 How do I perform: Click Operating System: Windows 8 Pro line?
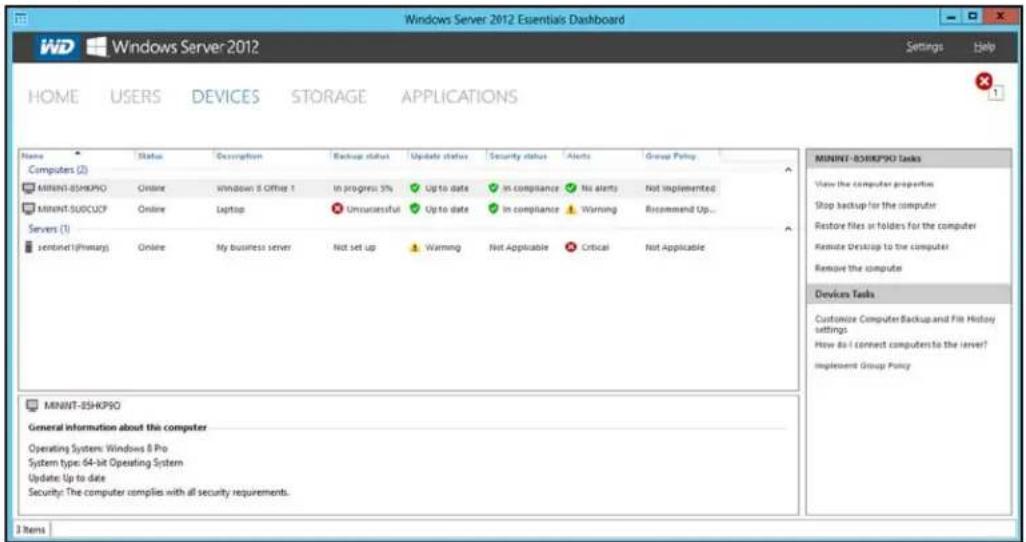pos(97,449)
